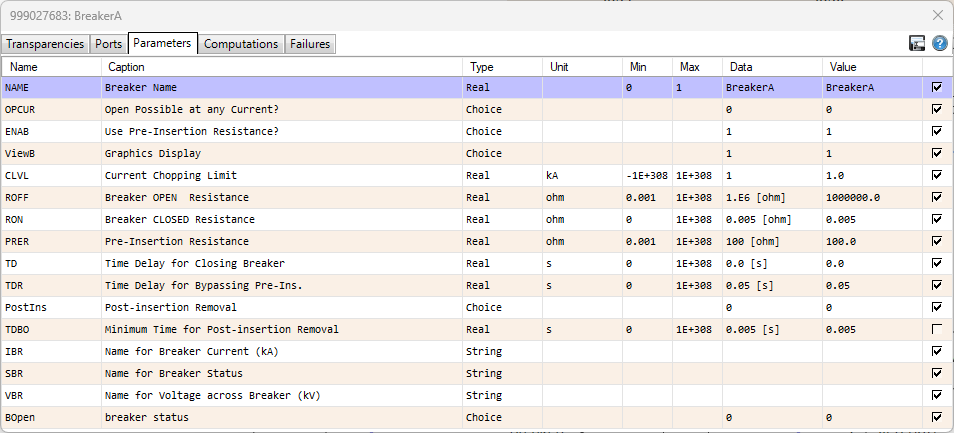Click the 'Post-insertion Removal' caption
This screenshot has height=433, width=954.
(282, 307)
